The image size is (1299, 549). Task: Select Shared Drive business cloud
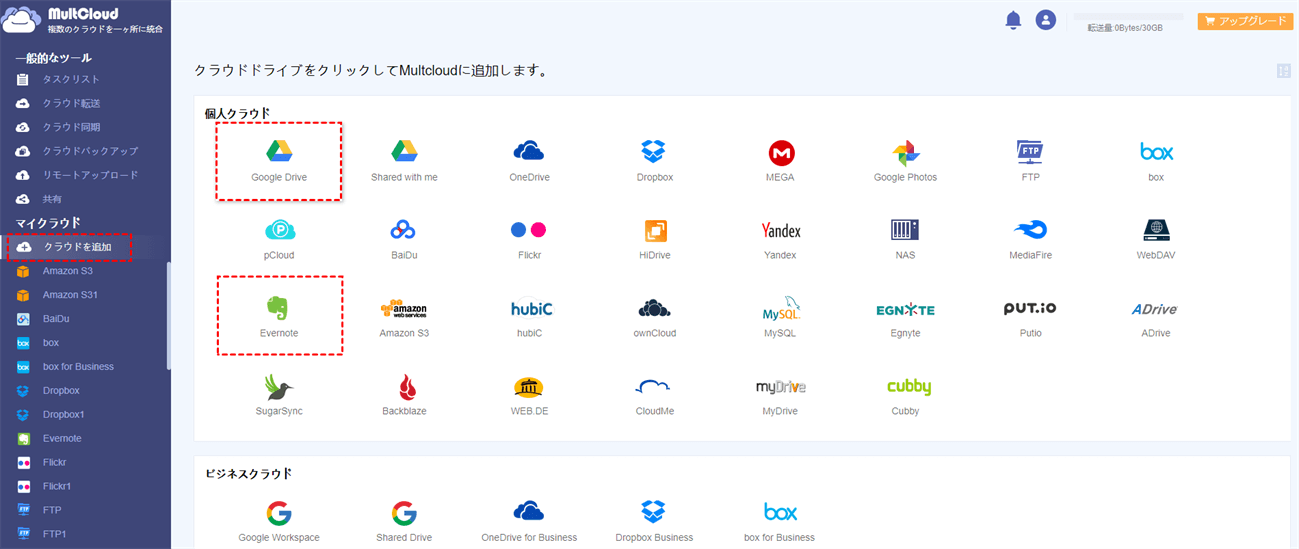pos(404,520)
